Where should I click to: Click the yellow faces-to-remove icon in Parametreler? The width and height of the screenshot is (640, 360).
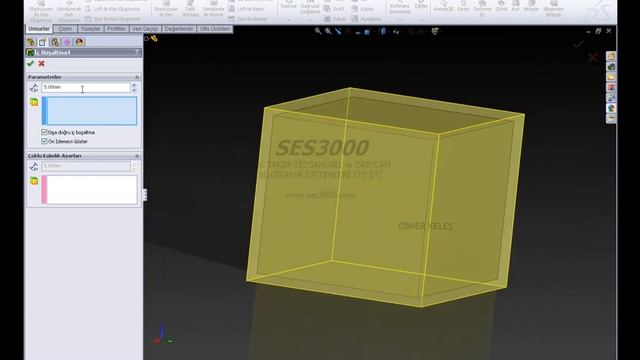[x=34, y=102]
